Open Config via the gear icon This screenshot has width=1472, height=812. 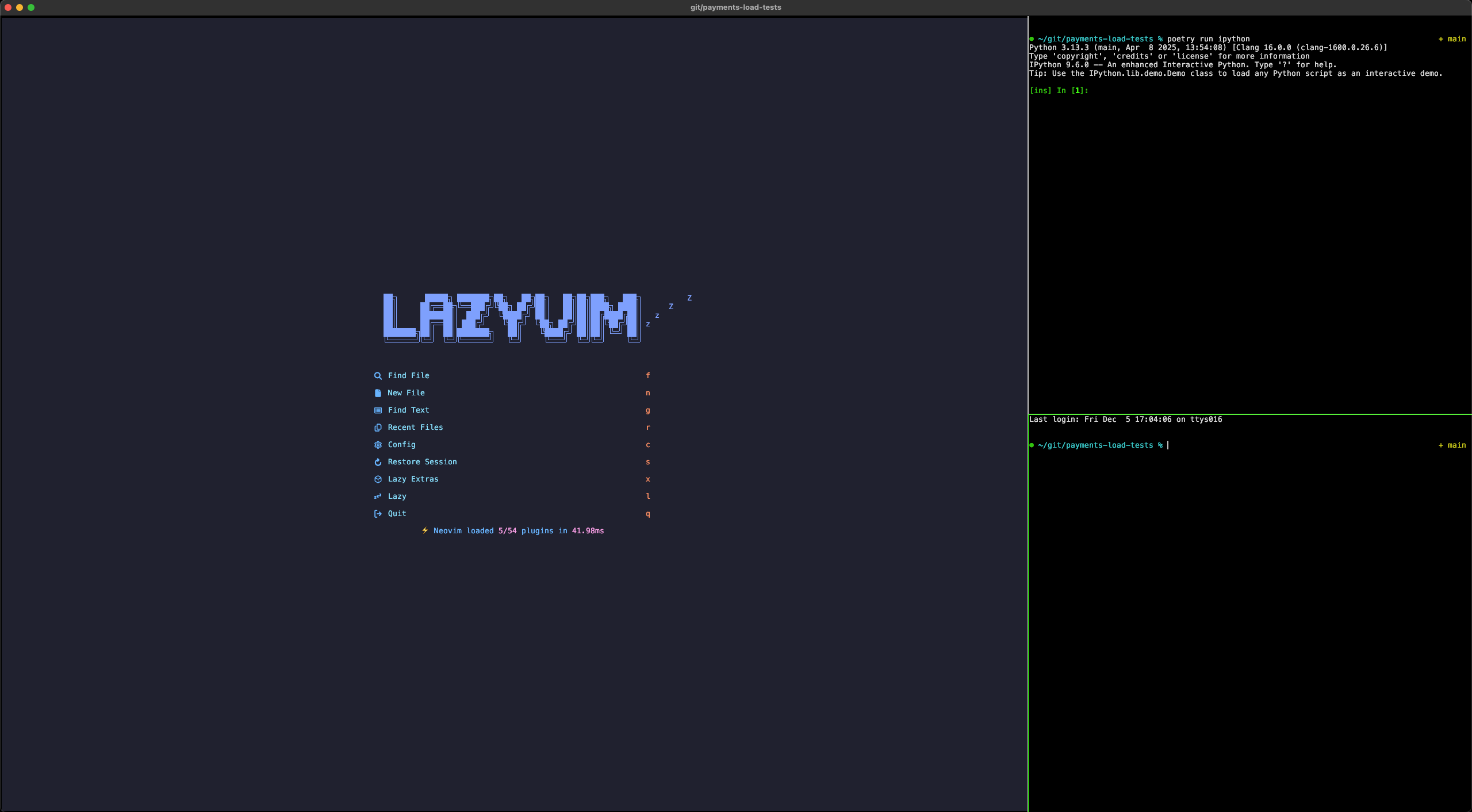378,445
